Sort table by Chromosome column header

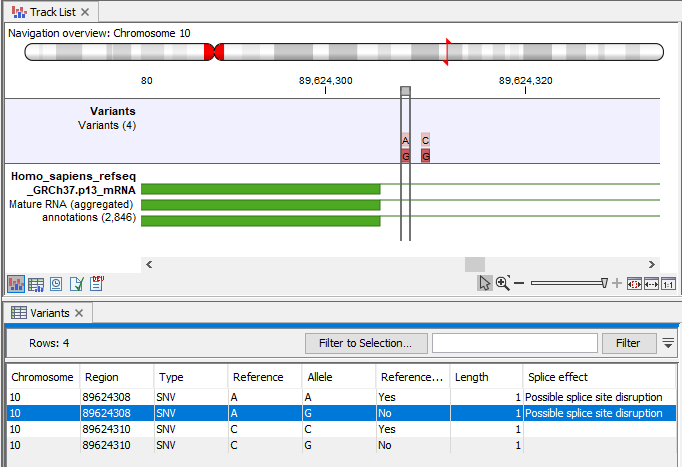tap(42, 377)
